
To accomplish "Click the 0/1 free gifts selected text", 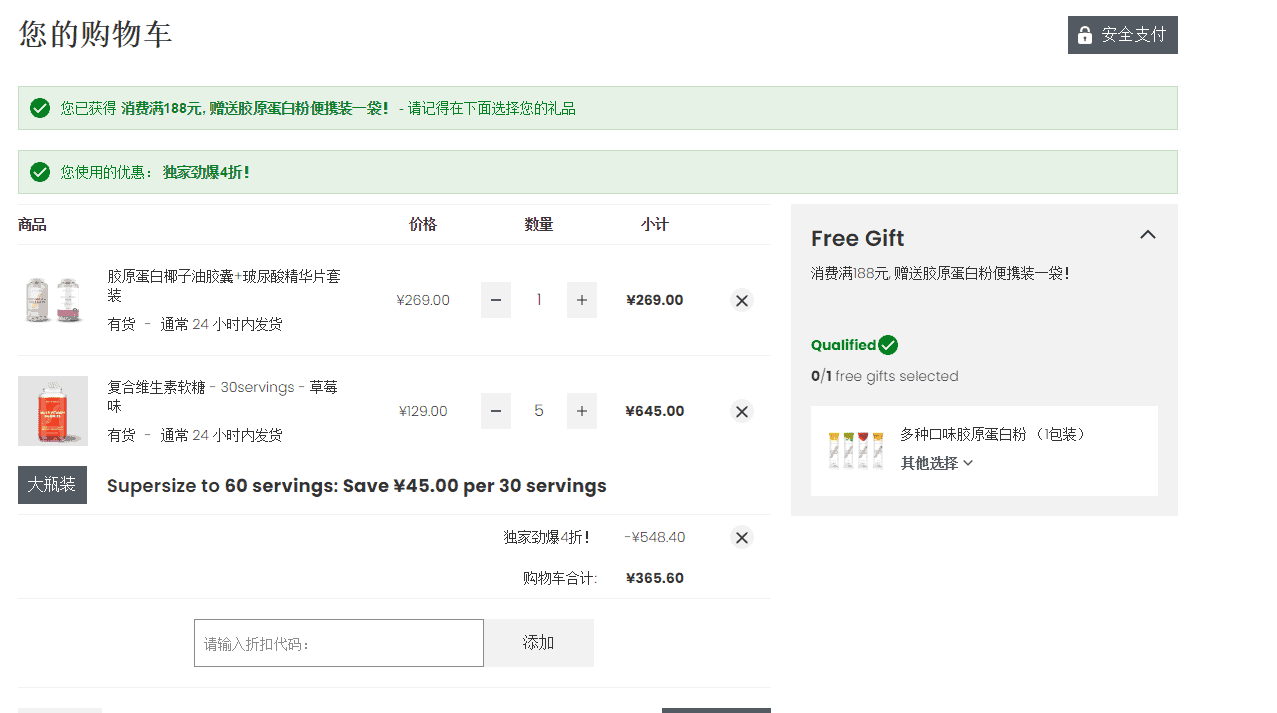I will [885, 376].
